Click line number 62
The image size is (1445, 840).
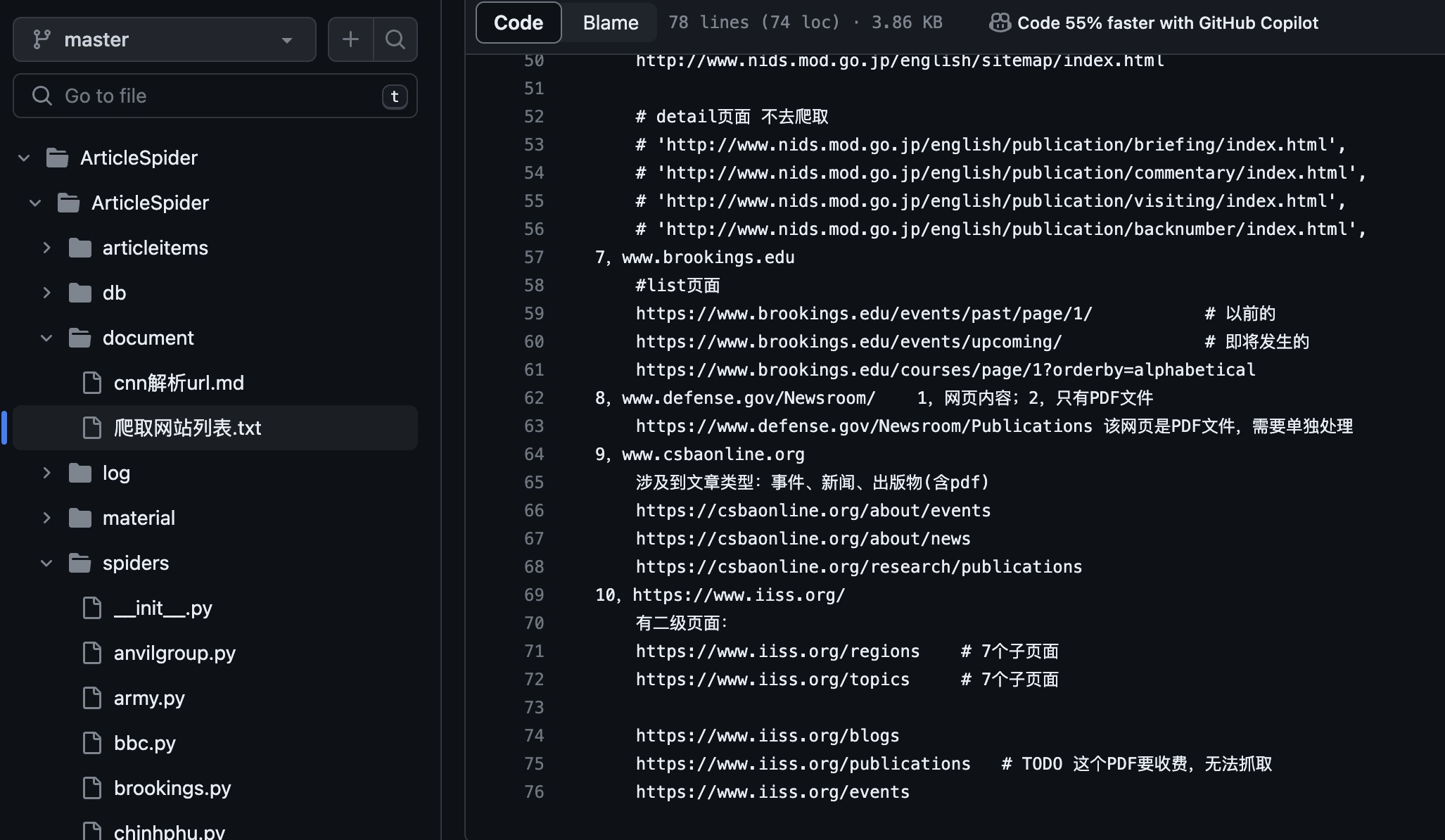[x=534, y=398]
